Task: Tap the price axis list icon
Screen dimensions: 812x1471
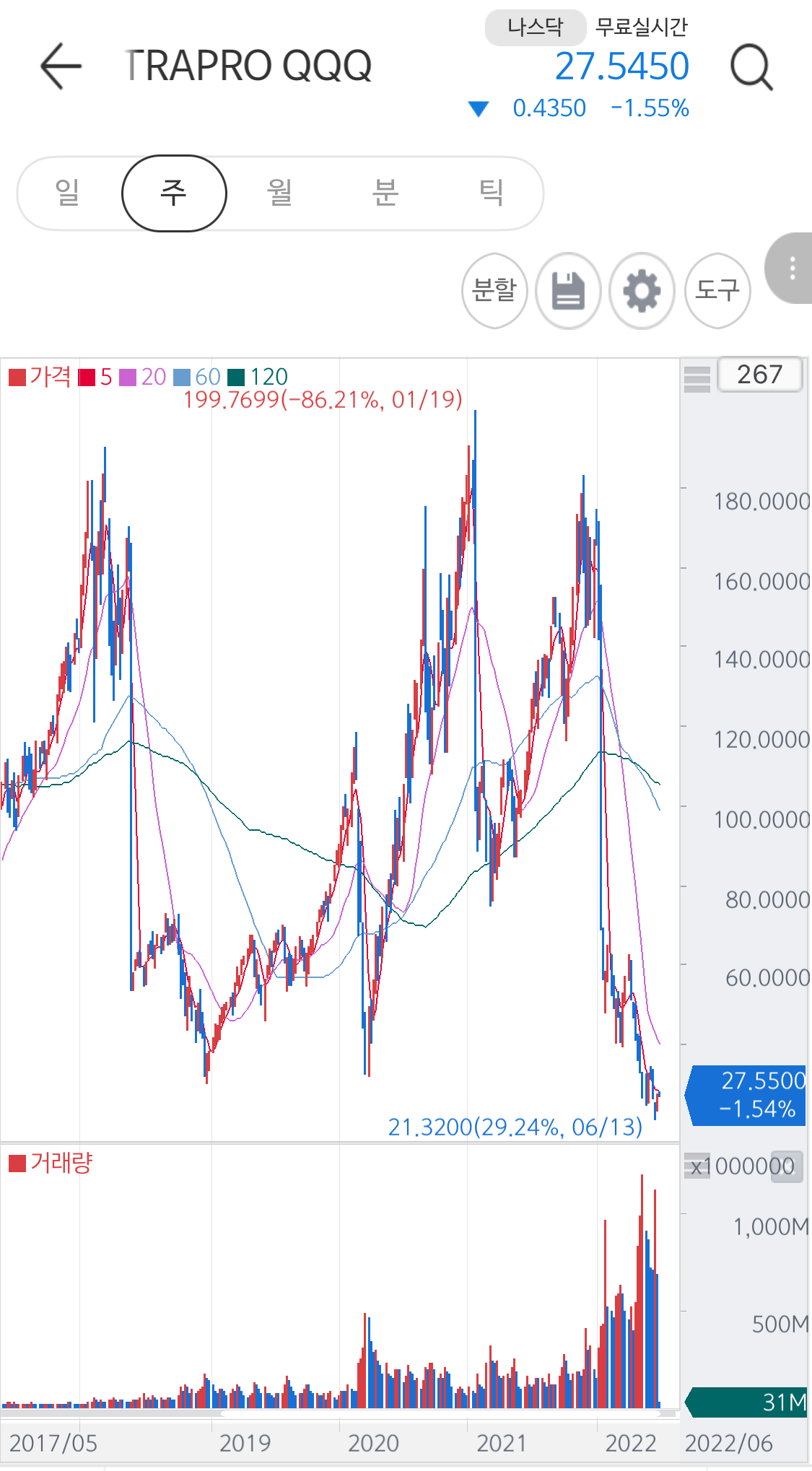Action: 697,378
